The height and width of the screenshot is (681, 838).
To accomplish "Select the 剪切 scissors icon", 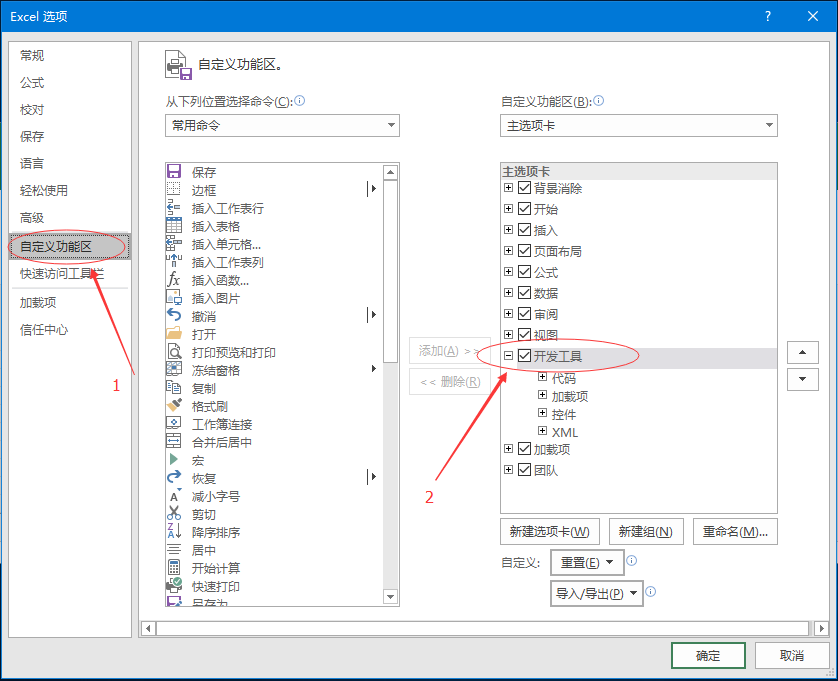I will 174,513.
